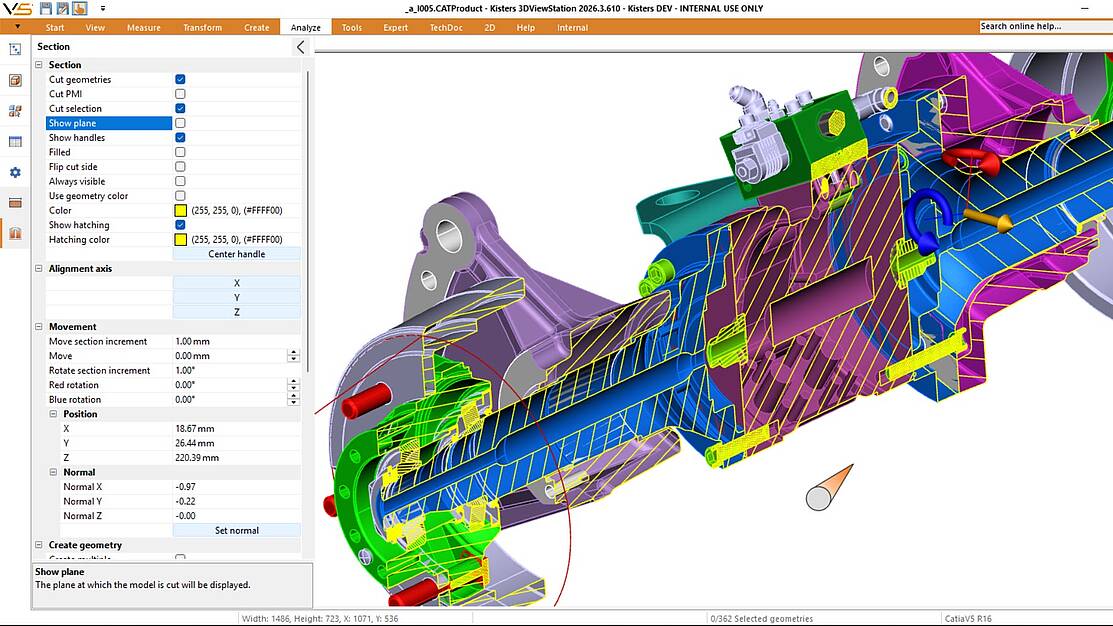This screenshot has height=626, width=1113.
Task: Open the active Section sidebar icon
Action: [x=15, y=234]
